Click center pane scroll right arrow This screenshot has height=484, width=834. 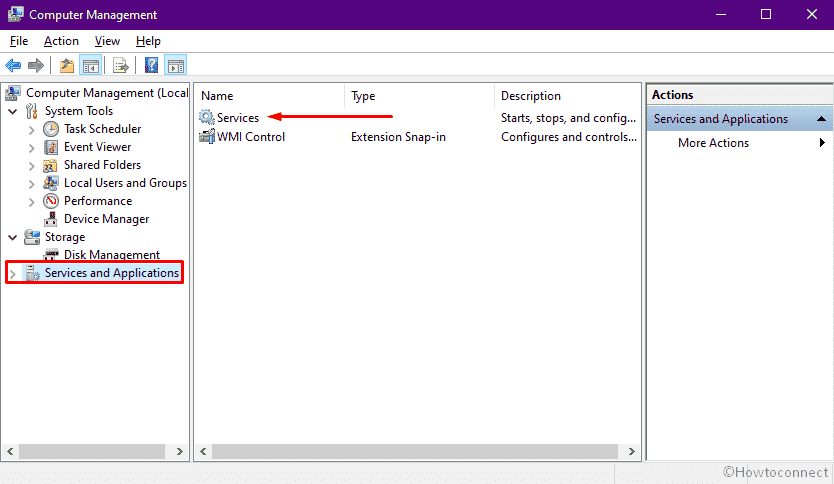[x=631, y=452]
